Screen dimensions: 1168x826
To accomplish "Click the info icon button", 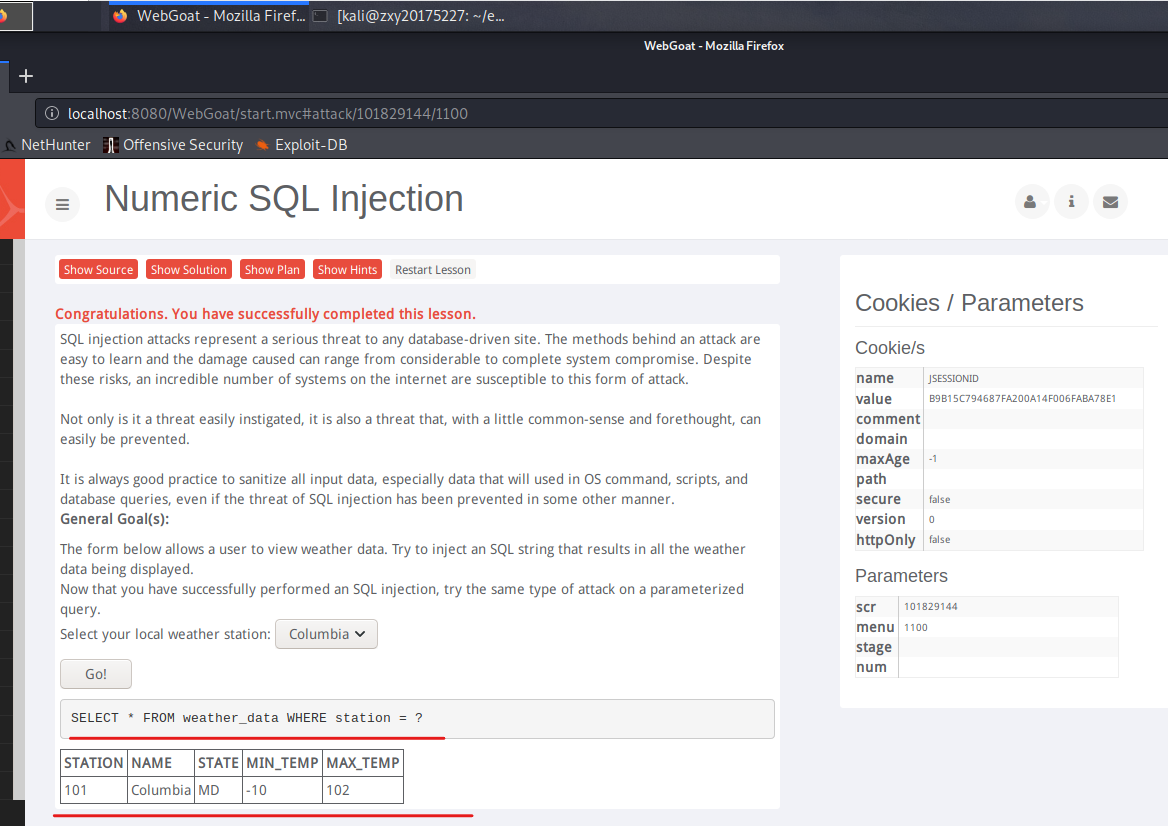I will (x=1071, y=202).
